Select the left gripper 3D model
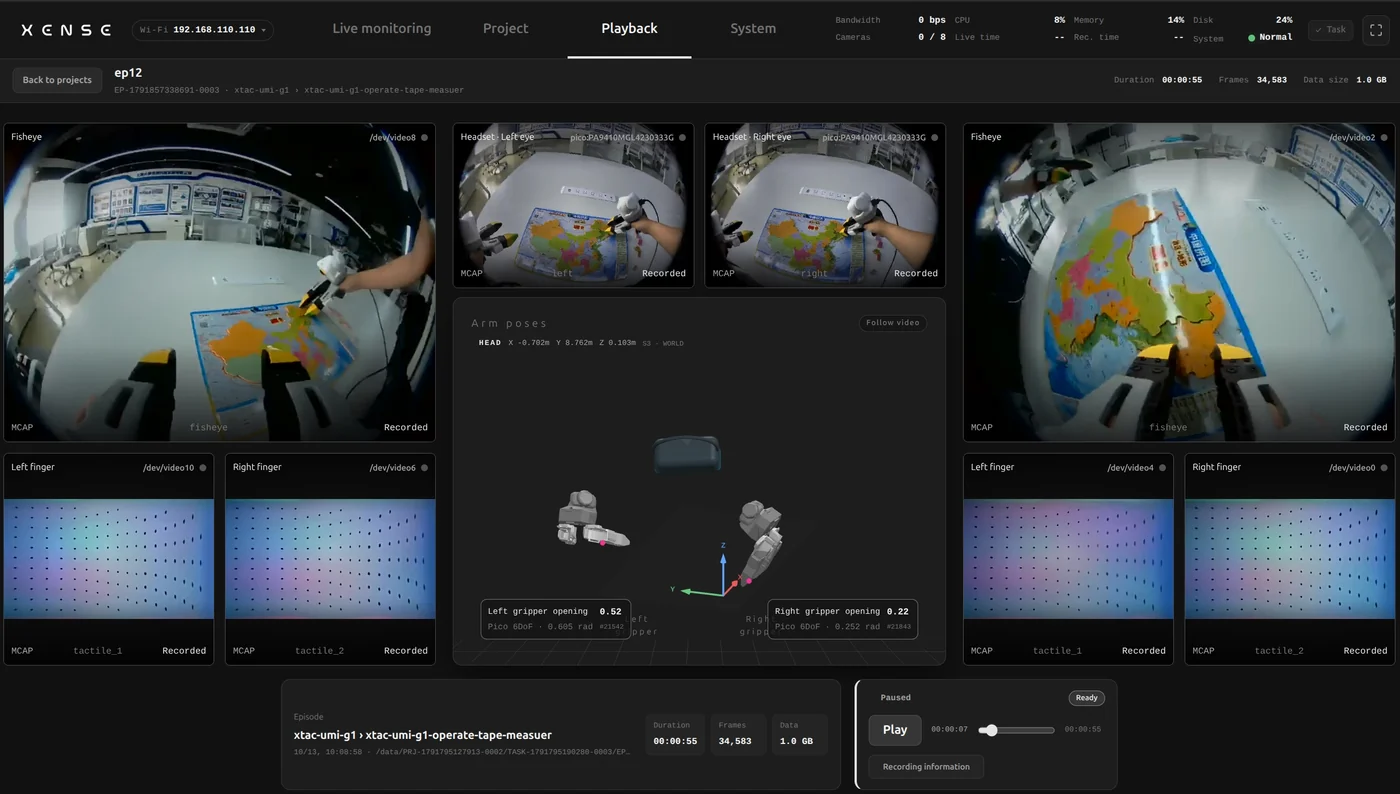 592,519
